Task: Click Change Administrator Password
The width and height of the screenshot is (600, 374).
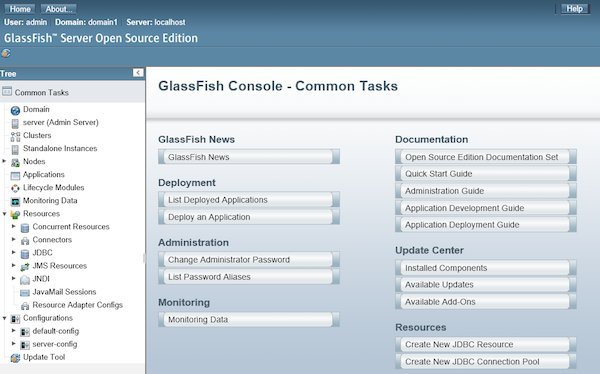Action: (x=249, y=260)
